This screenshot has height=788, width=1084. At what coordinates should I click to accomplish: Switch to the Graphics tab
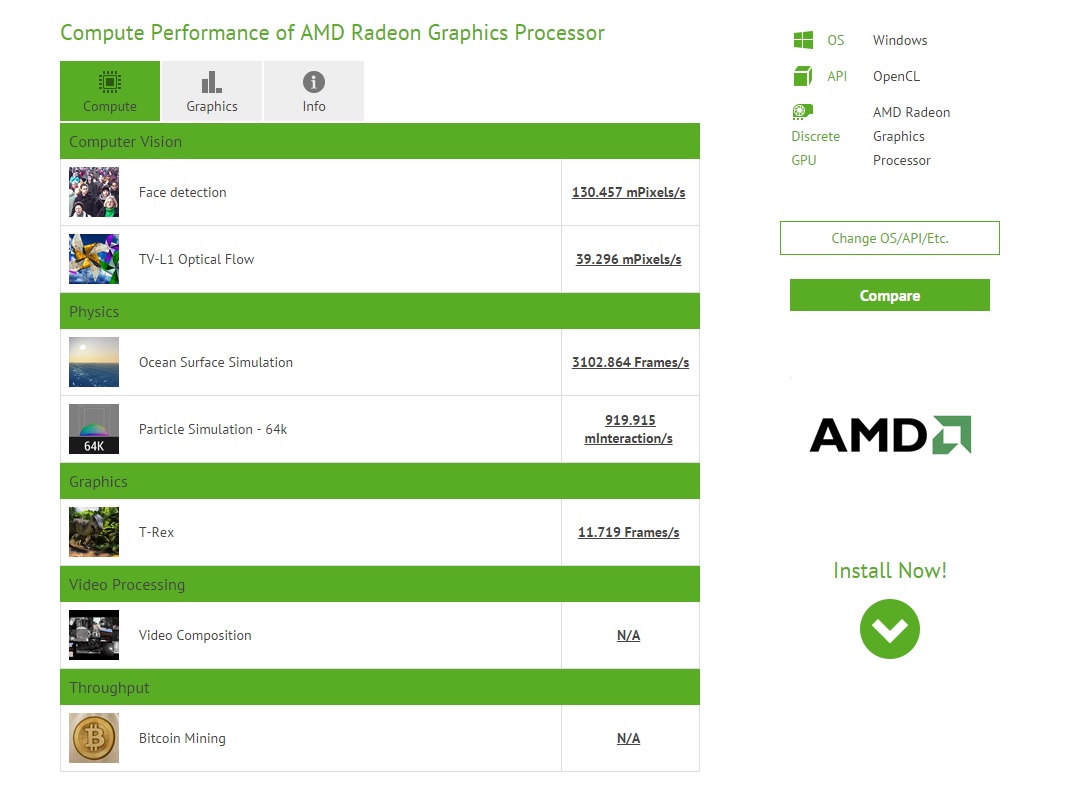pyautogui.click(x=212, y=91)
